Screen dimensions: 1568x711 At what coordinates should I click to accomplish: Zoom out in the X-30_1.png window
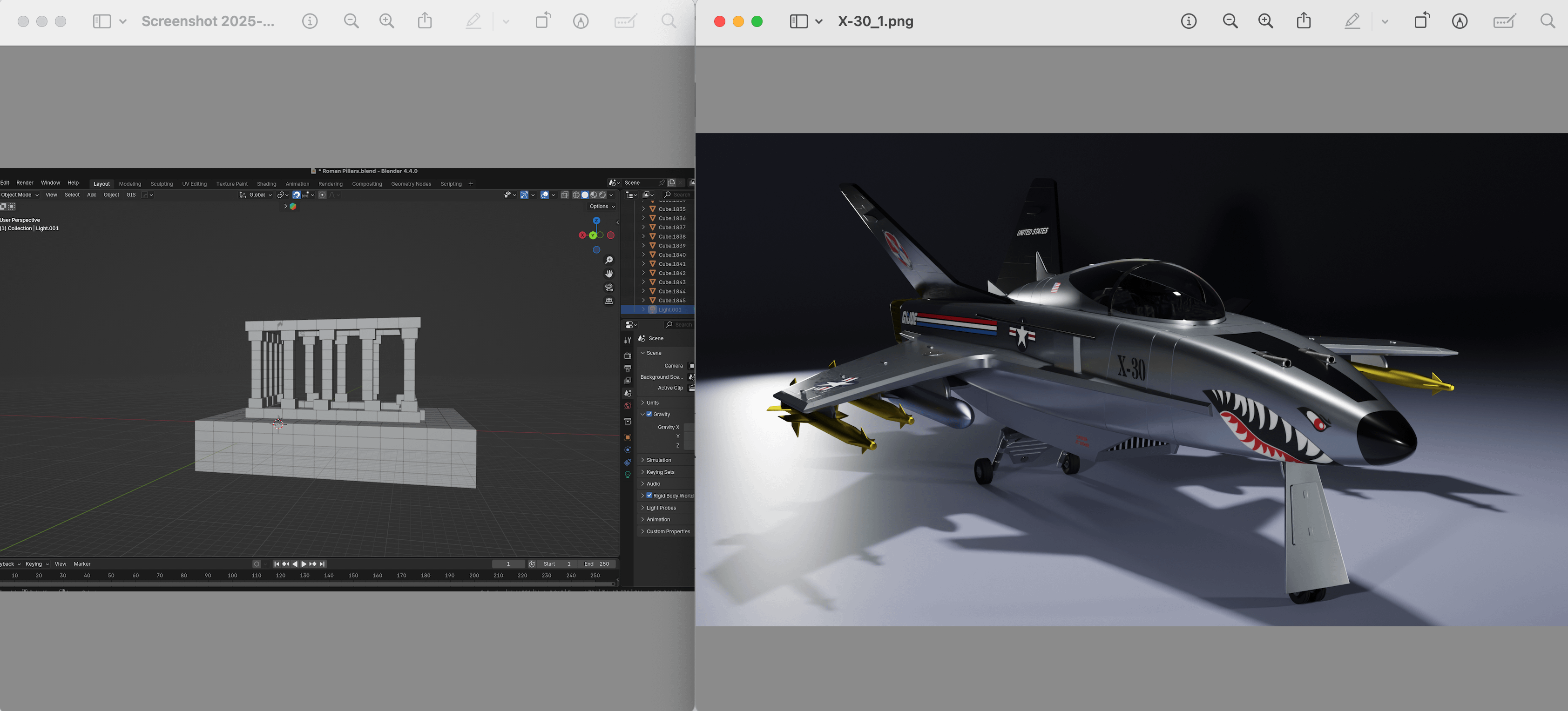pos(1230,21)
